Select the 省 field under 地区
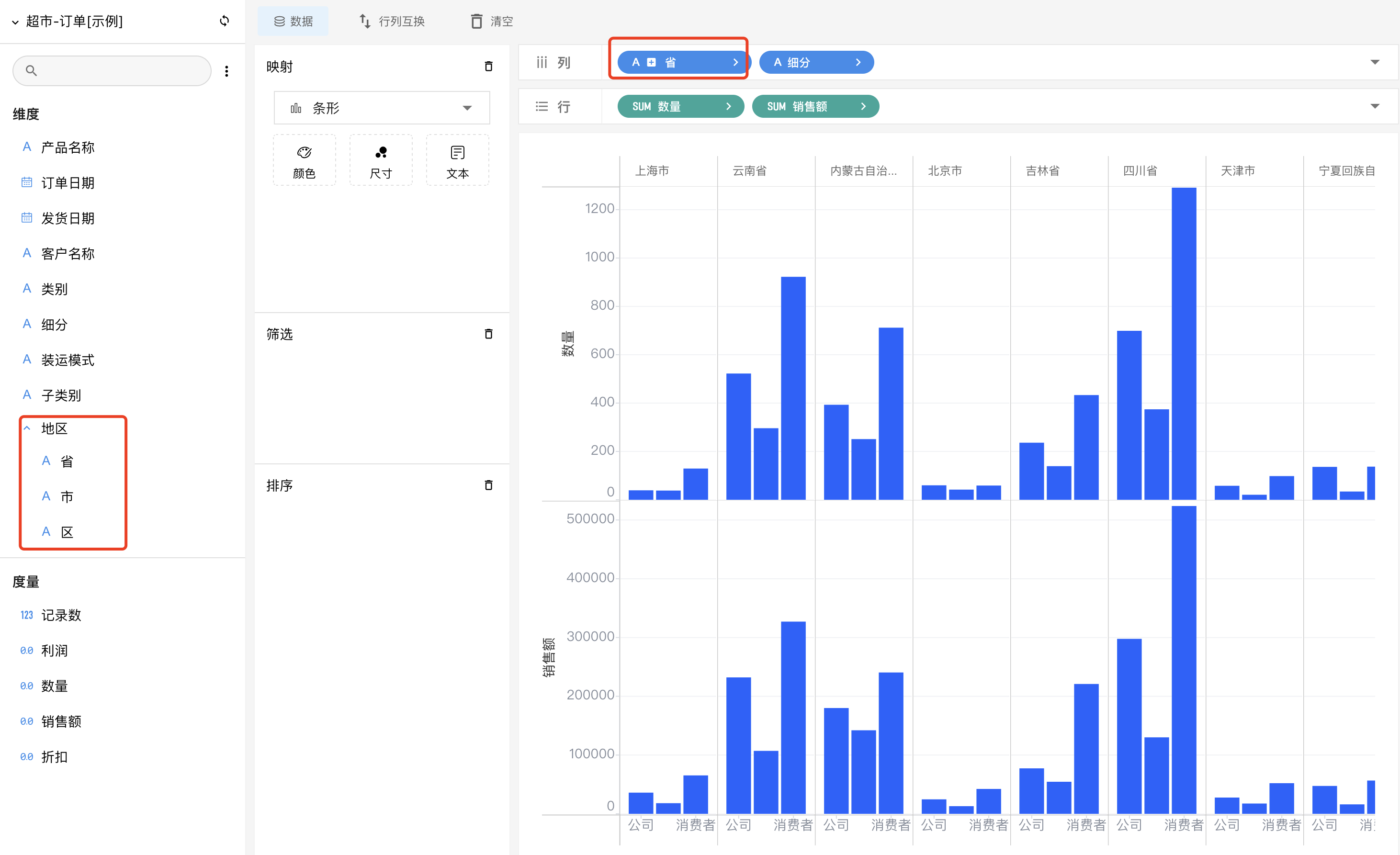The height and width of the screenshot is (855, 1400). click(x=67, y=461)
